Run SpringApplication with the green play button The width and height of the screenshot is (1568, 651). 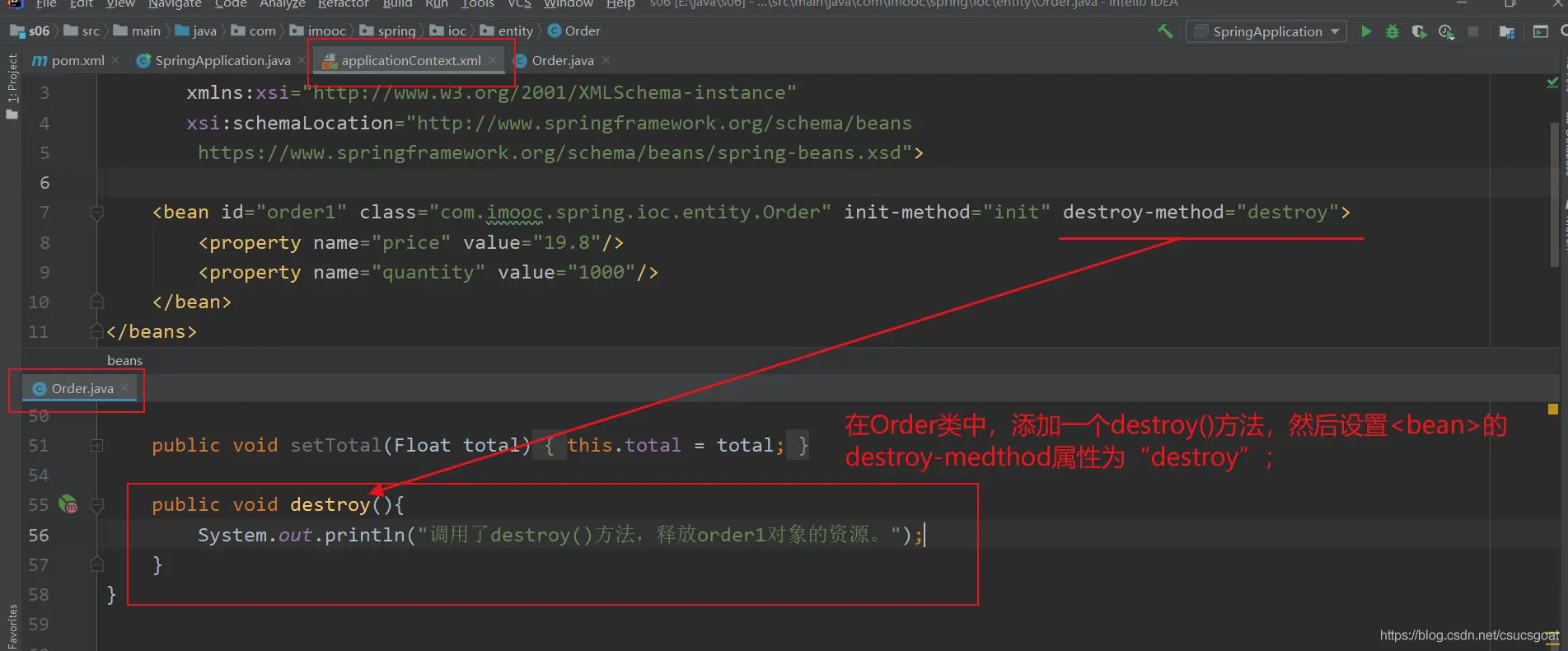1366,31
